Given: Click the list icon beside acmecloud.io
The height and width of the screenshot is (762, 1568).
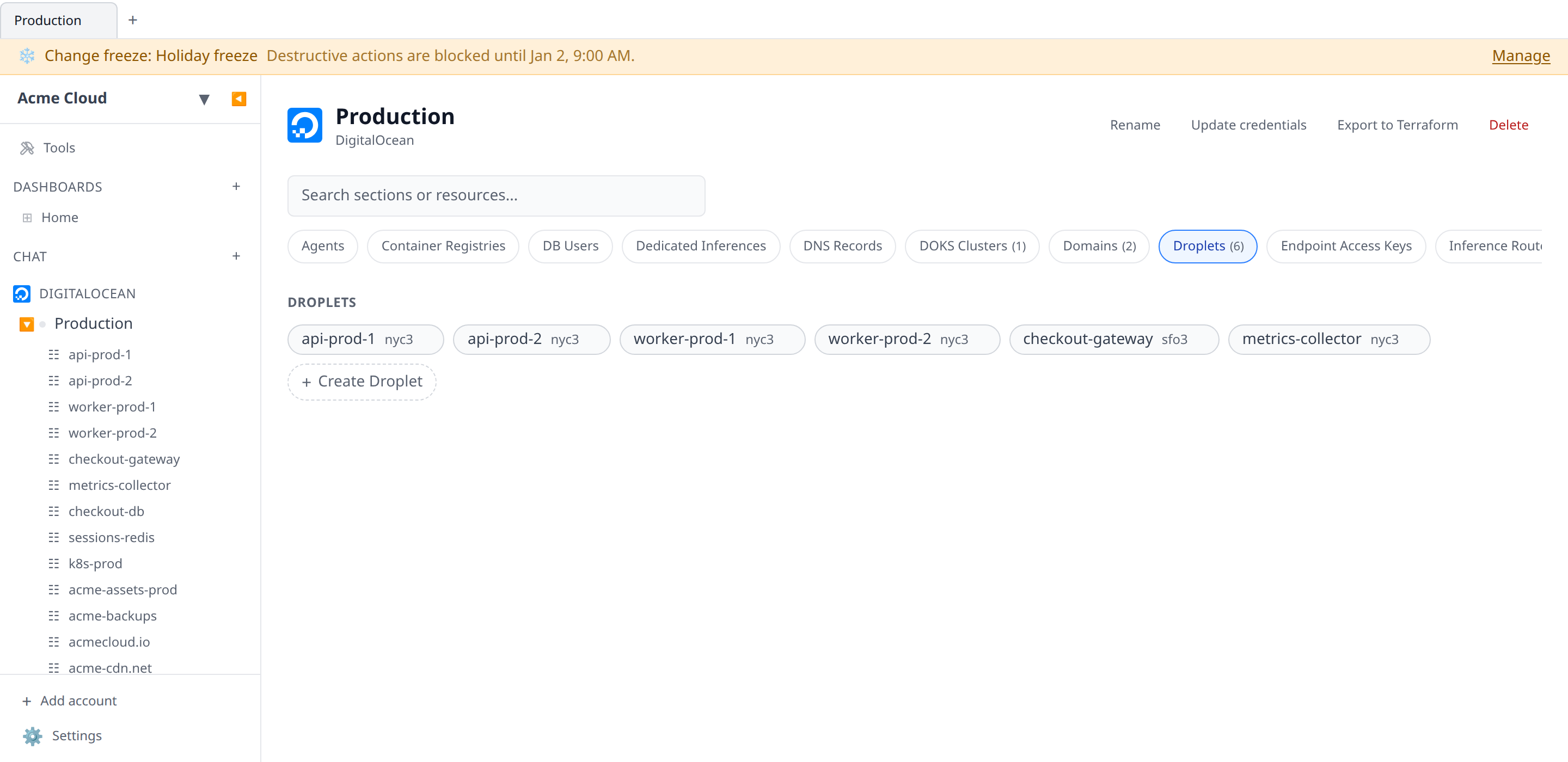Looking at the screenshot, I should 53,643.
